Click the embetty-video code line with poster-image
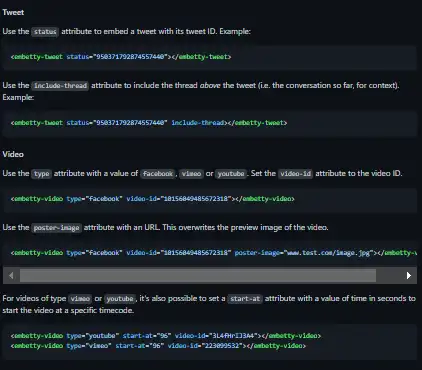This screenshot has width=422, height=370. (214, 253)
